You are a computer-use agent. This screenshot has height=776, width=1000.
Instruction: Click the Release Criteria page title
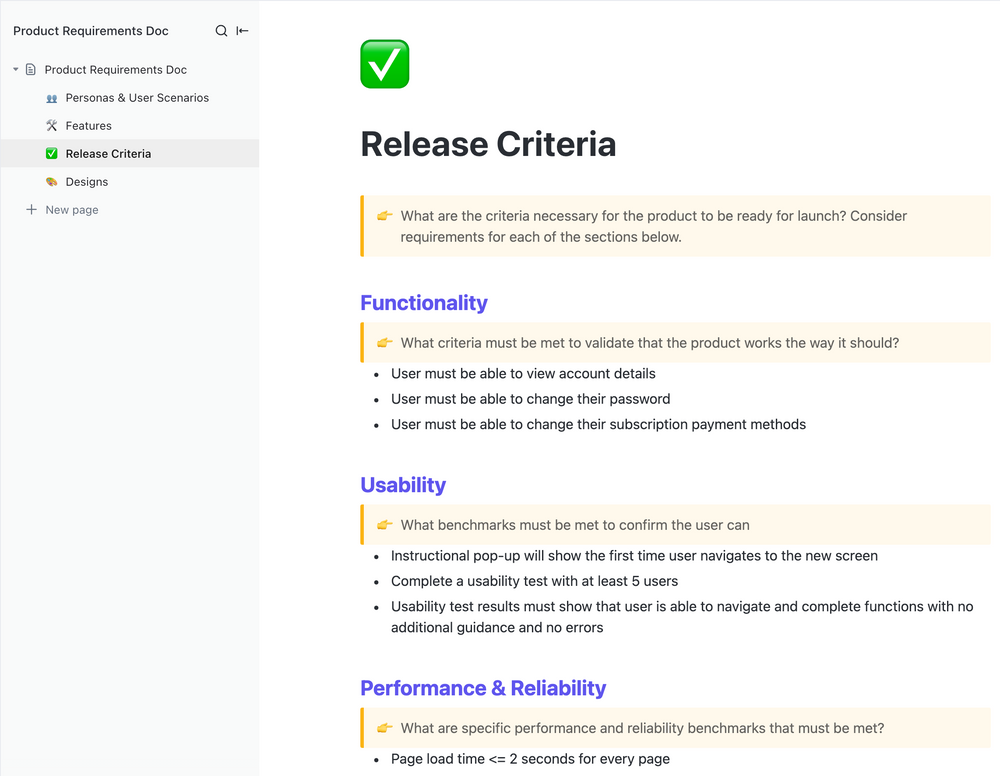pos(488,144)
